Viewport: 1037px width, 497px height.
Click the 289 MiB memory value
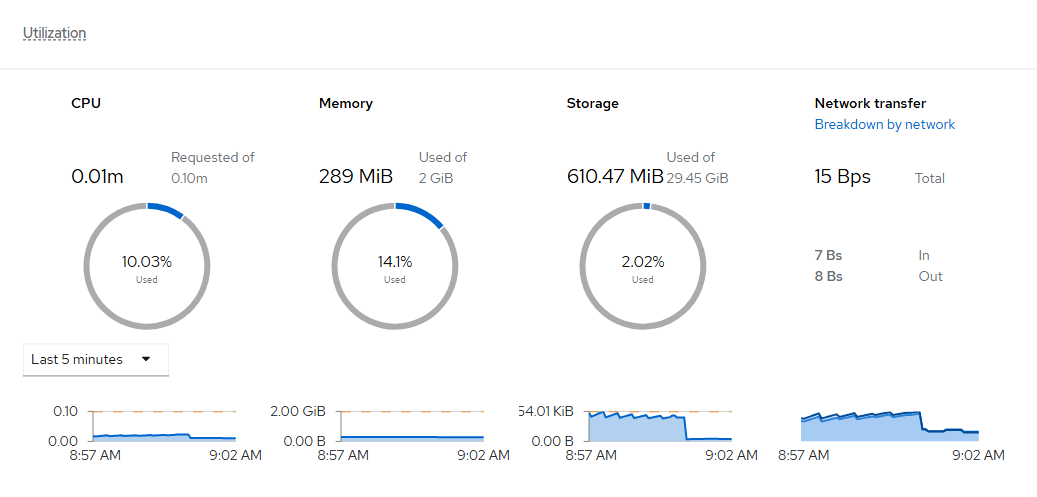pyautogui.click(x=356, y=177)
